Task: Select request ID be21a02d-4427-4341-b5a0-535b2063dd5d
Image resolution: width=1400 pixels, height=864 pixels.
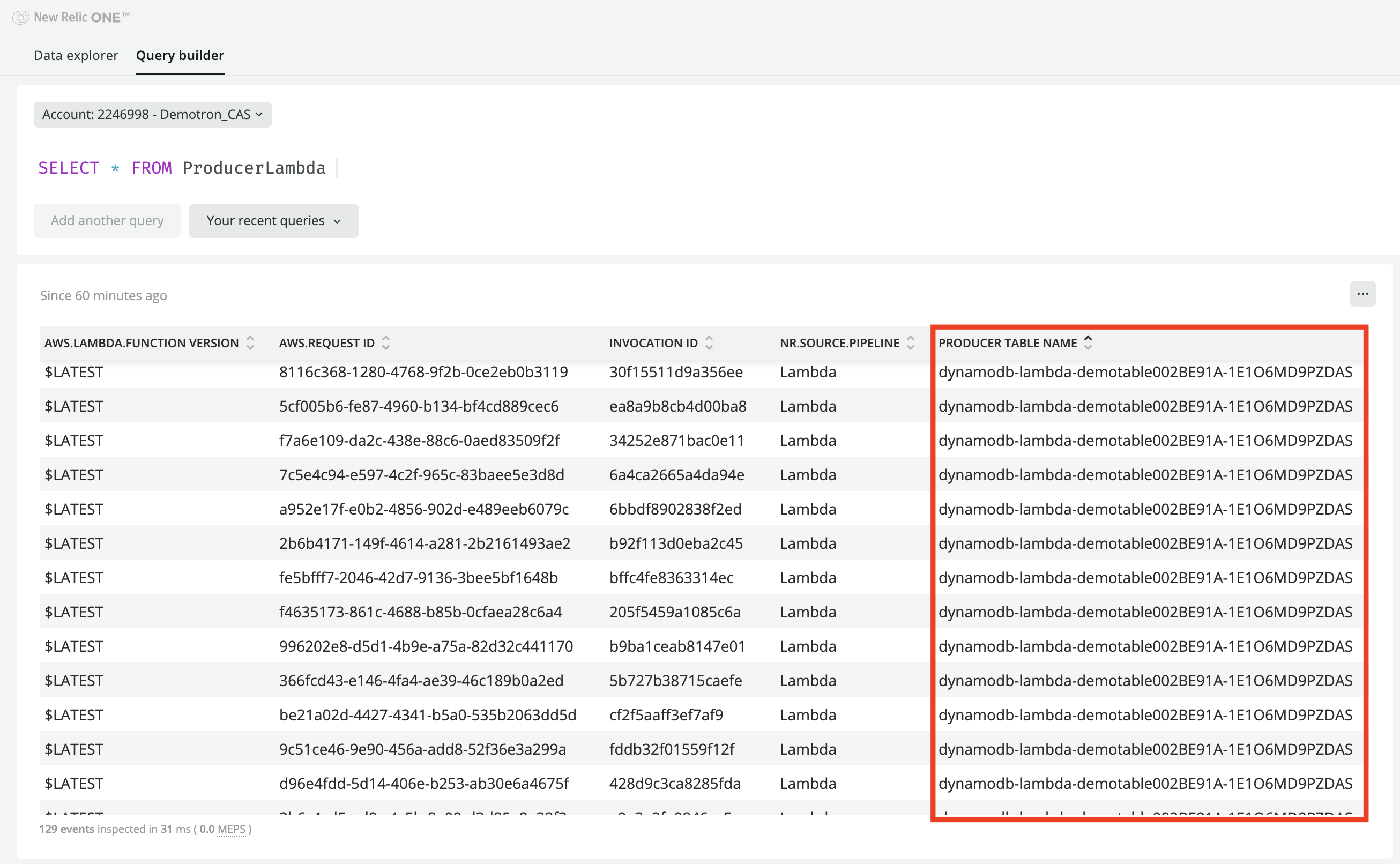Action: point(427,715)
